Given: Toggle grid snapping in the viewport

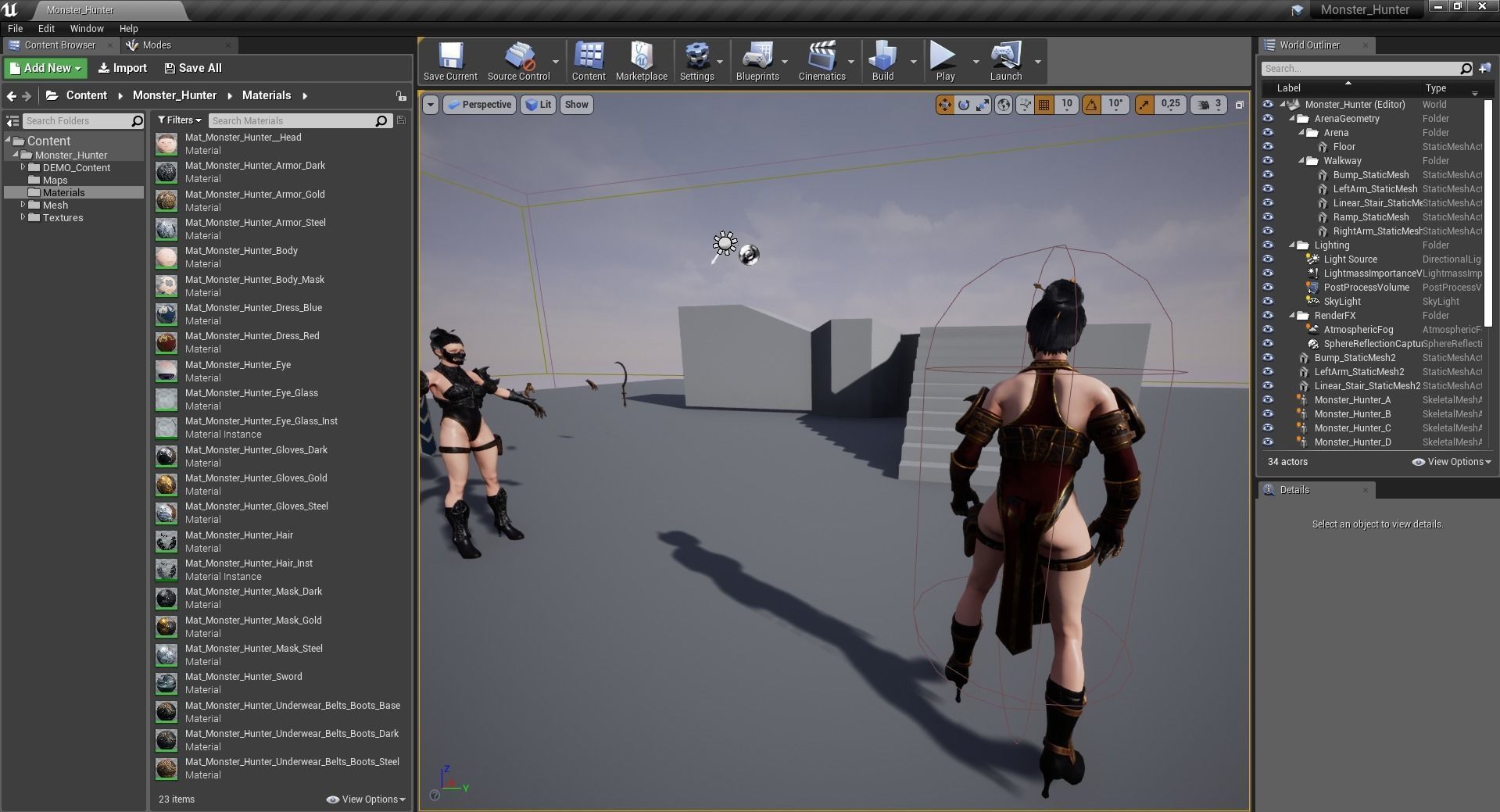Looking at the screenshot, I should pos(1044,105).
